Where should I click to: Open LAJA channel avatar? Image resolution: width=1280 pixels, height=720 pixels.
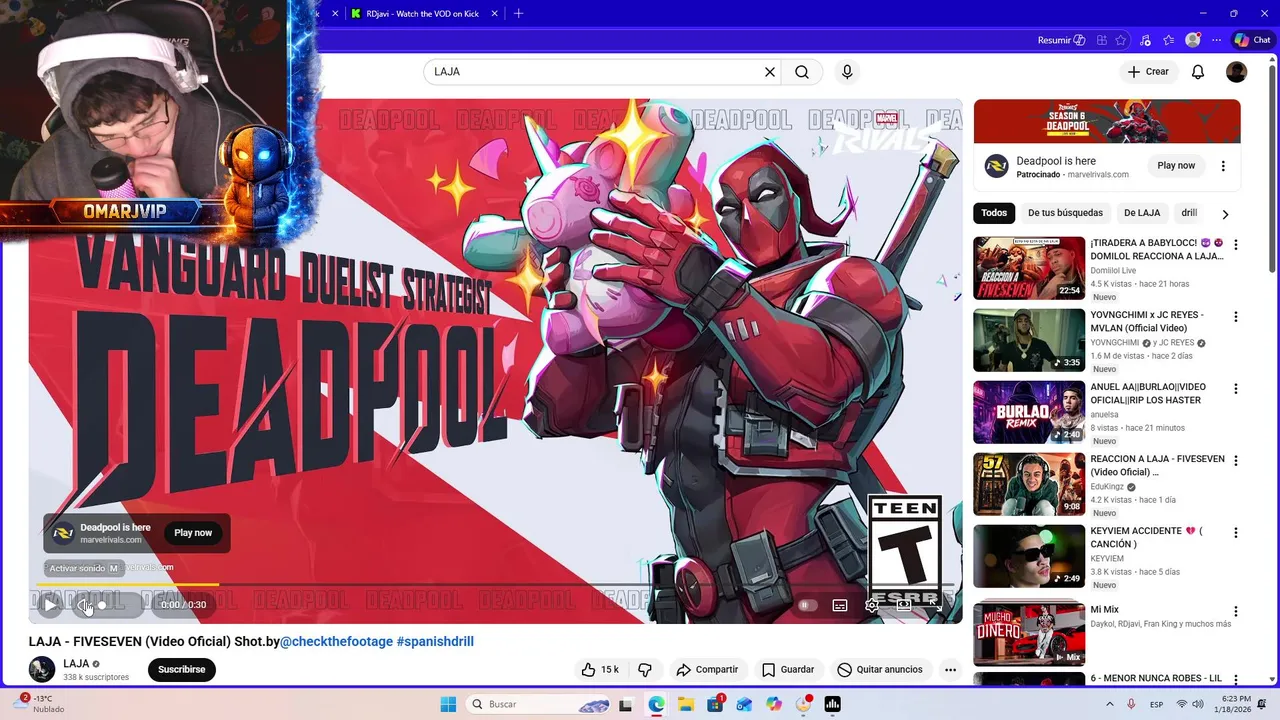pyautogui.click(x=42, y=670)
